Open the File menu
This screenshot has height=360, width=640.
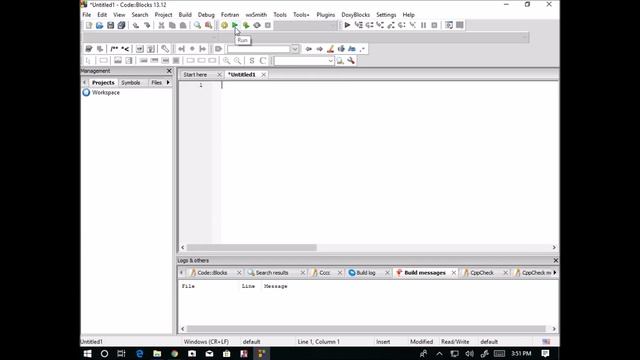click(x=87, y=15)
